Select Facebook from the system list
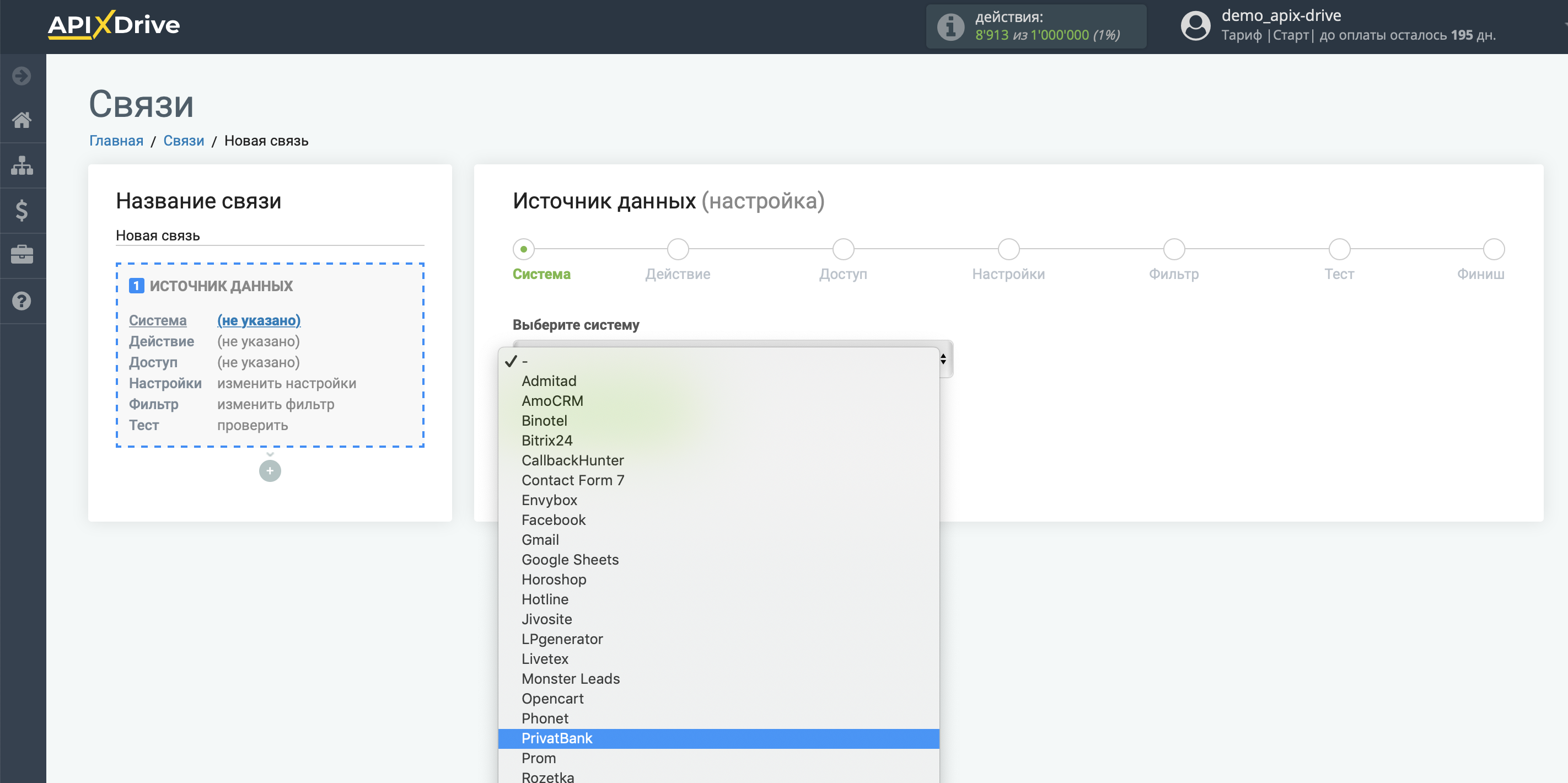The width and height of the screenshot is (1568, 783). click(x=718, y=520)
